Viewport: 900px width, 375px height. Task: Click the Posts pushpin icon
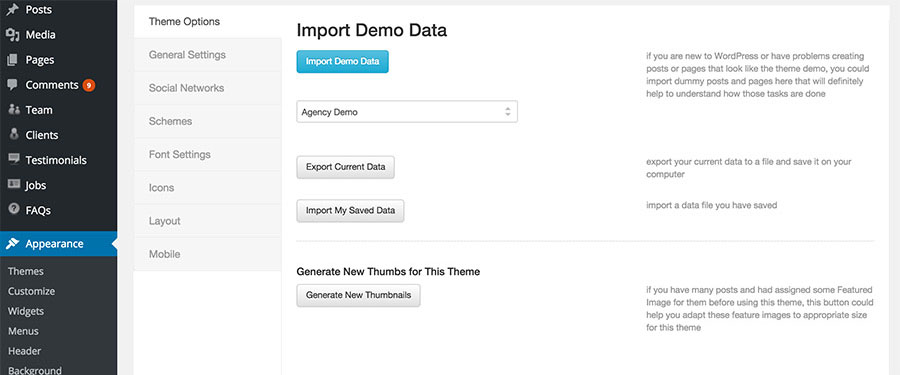[x=12, y=9]
